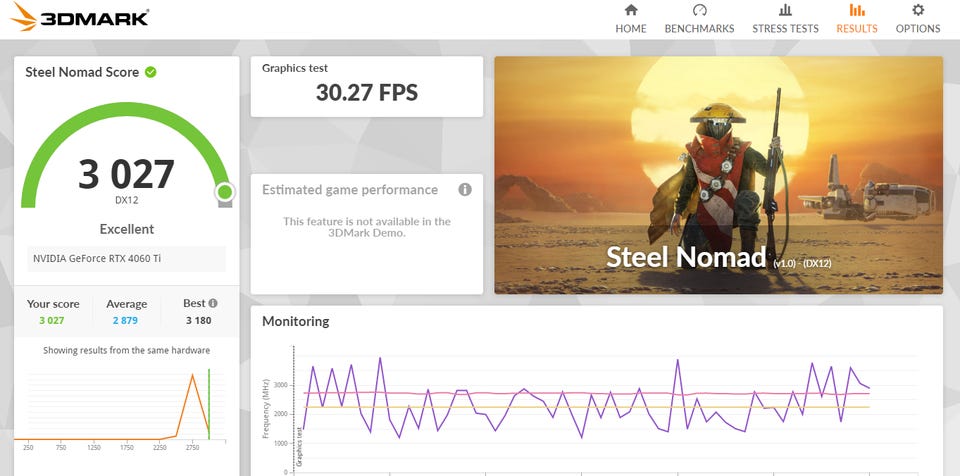Click the green marker line in the score distribution chart
Image resolution: width=960 pixels, height=476 pixels.
tap(209, 404)
